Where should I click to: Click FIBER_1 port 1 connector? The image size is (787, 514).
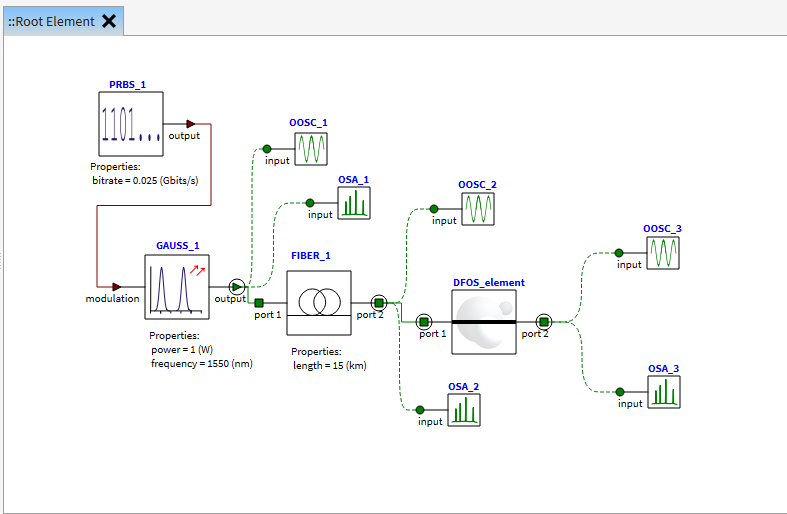point(259,303)
